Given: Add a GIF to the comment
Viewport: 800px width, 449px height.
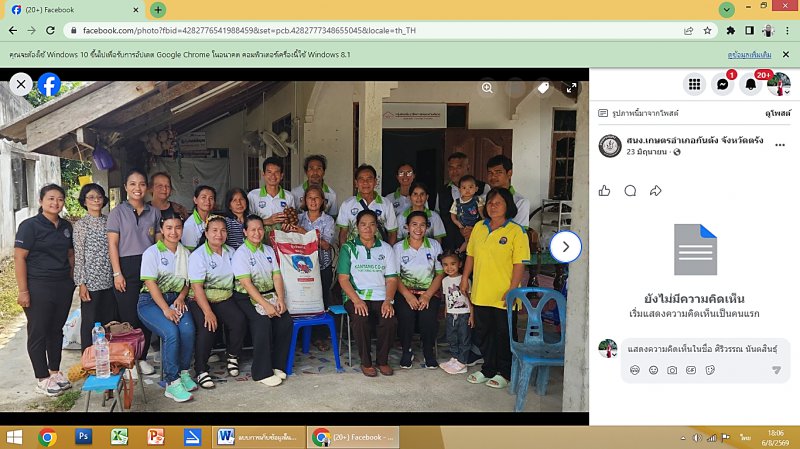Looking at the screenshot, I should 691,370.
